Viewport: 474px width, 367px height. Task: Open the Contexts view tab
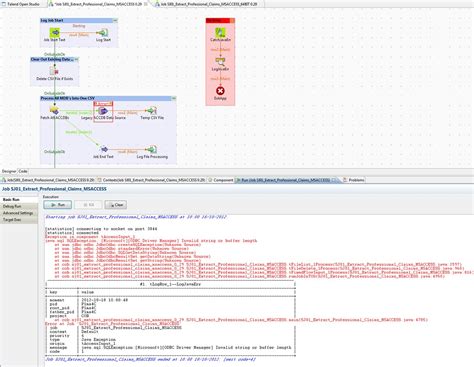click(151, 180)
